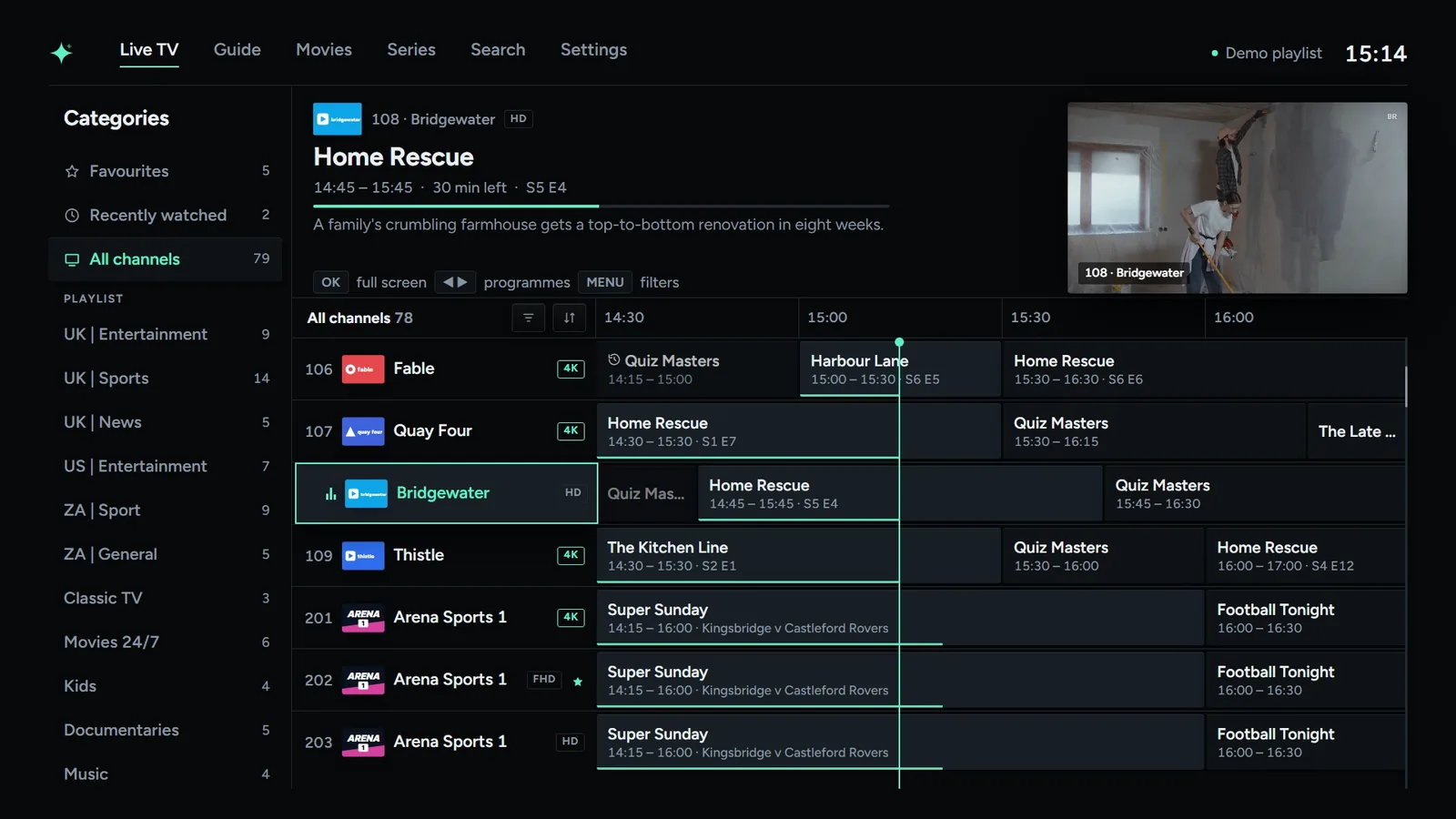Click the Bridgewater logo in programme header
This screenshot has height=819, width=1456.
(x=338, y=119)
